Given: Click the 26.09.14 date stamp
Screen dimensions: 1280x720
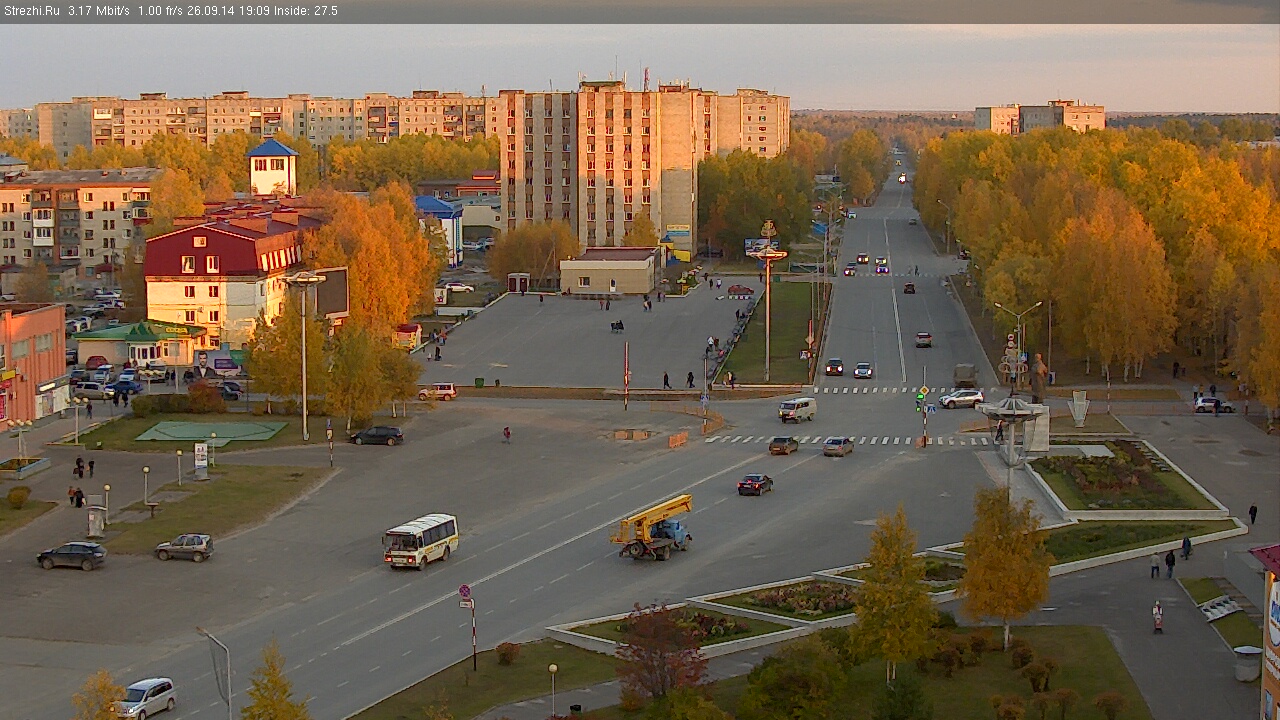Looking at the screenshot, I should click(x=209, y=11).
